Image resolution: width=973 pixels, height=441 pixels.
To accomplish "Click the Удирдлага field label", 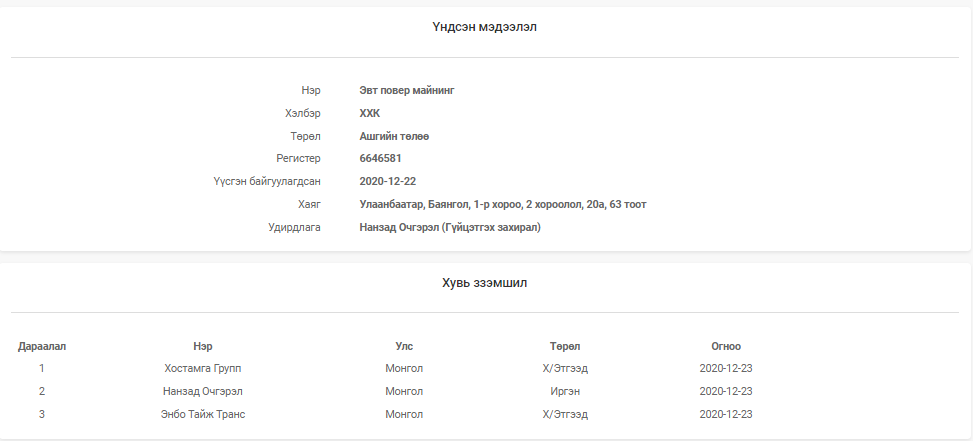I will pyautogui.click(x=294, y=228).
